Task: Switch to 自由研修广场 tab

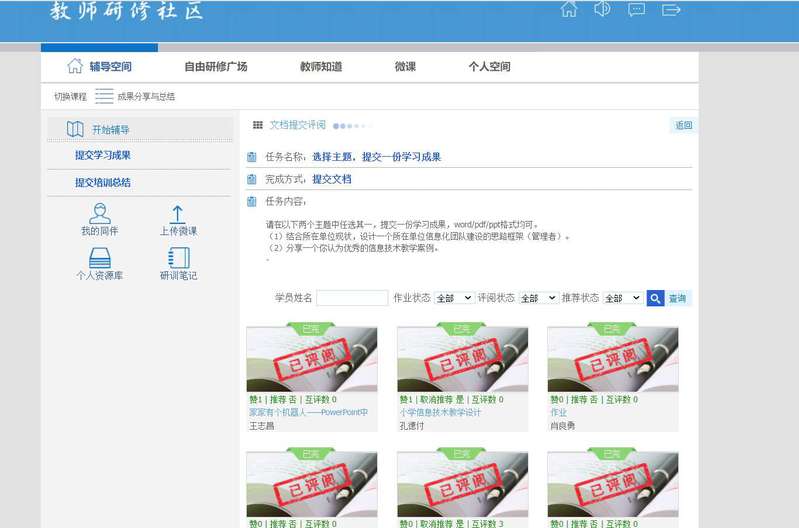Action: pos(216,66)
